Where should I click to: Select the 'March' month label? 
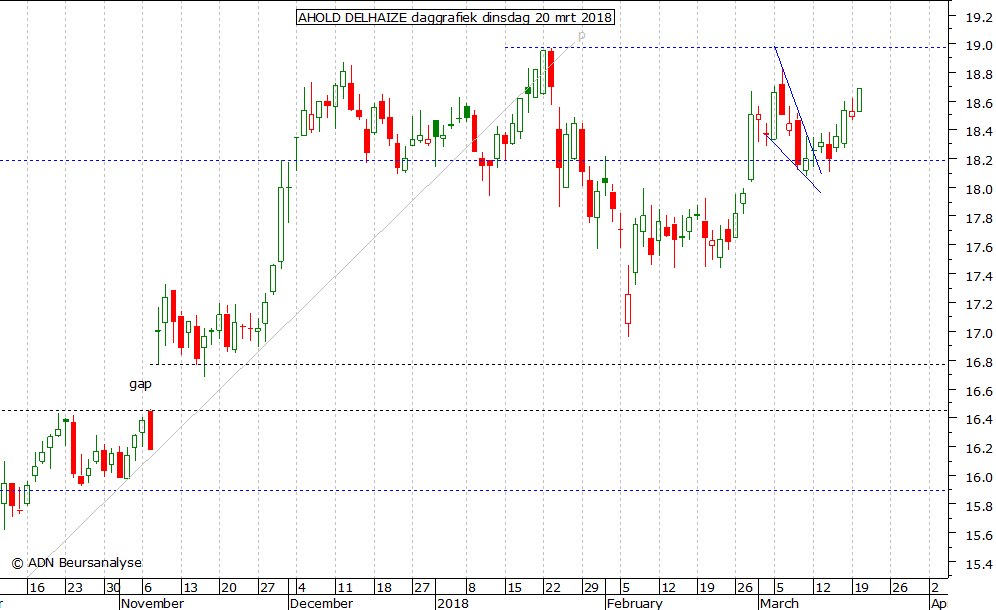click(779, 603)
